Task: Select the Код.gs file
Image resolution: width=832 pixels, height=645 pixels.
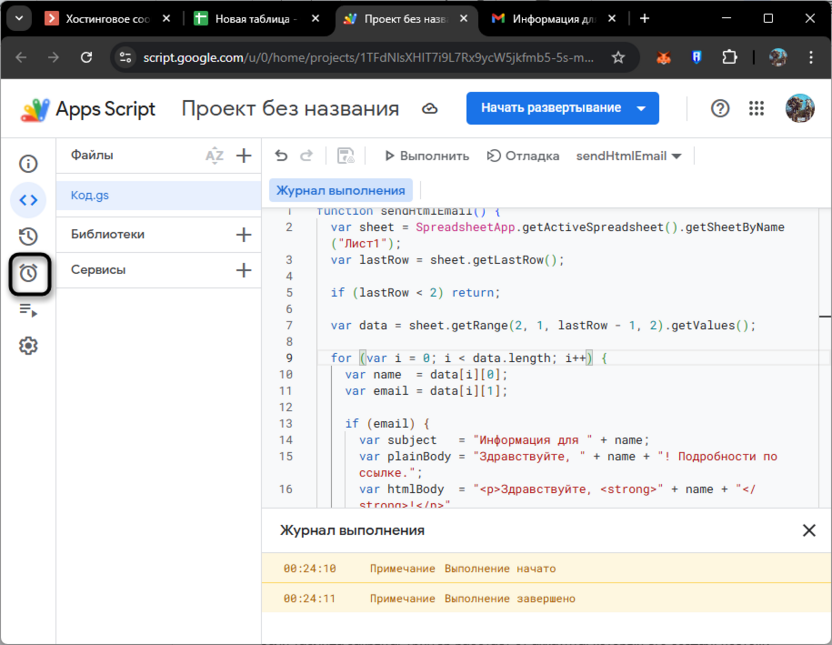Action: pos(91,194)
